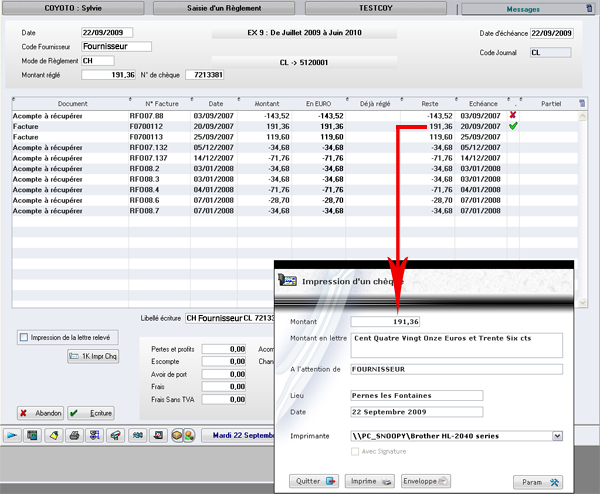Click the dark document icon in bottom toolbar
The width and height of the screenshot is (600, 494).
pyautogui.click(x=158, y=435)
